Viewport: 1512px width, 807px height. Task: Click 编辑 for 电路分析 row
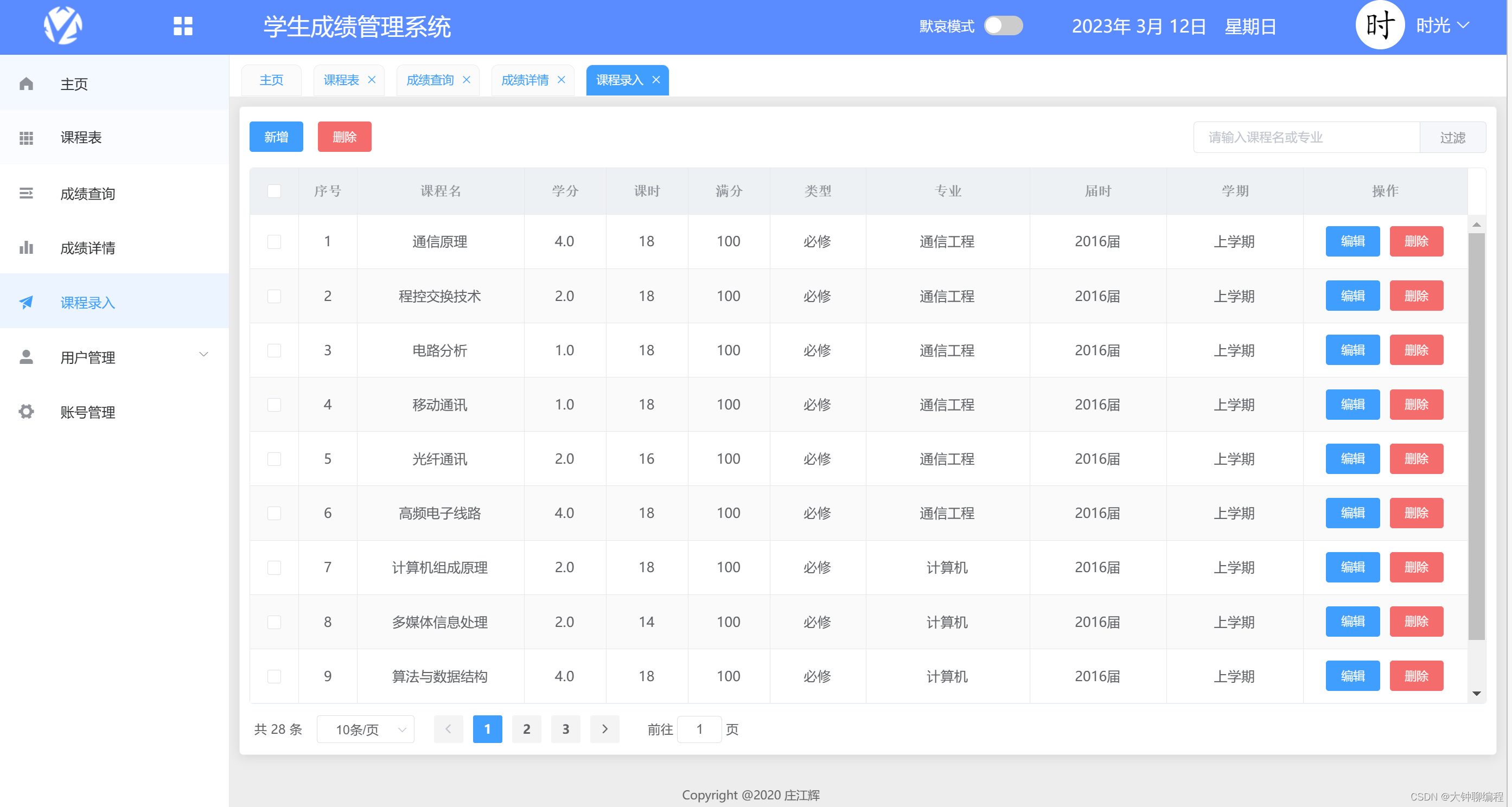1352,350
